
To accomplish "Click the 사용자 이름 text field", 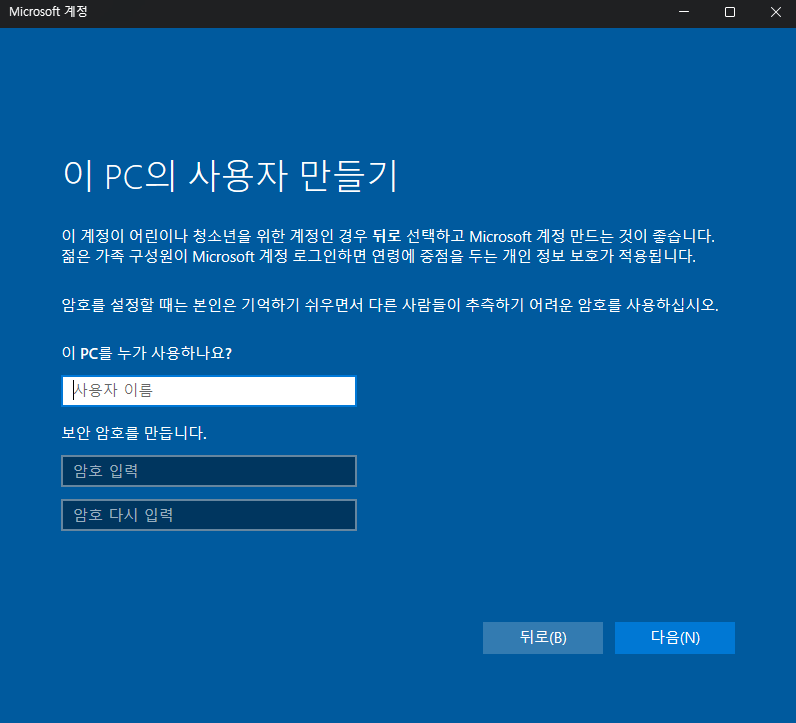I will pos(208,391).
